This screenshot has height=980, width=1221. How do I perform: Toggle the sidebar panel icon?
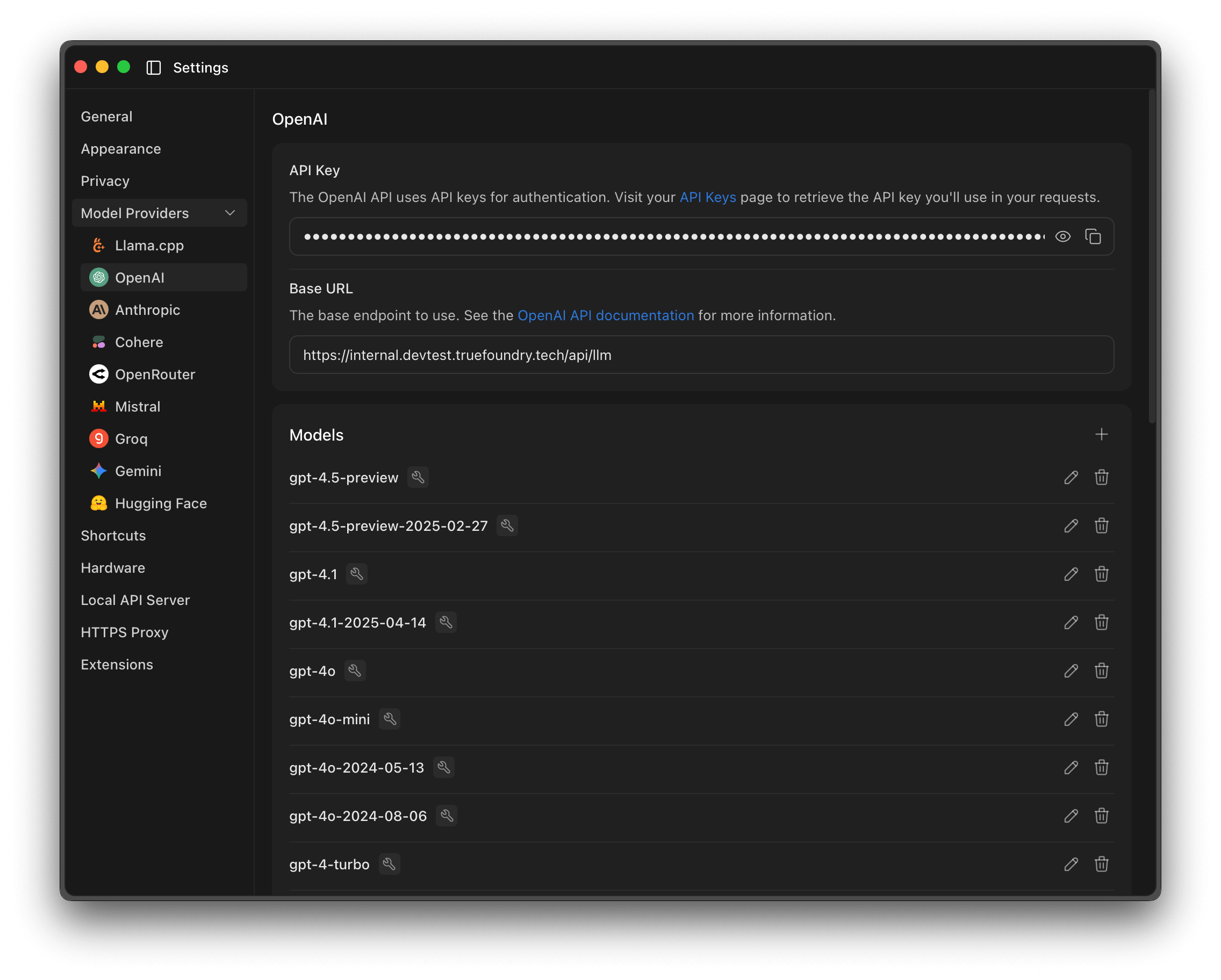154,67
